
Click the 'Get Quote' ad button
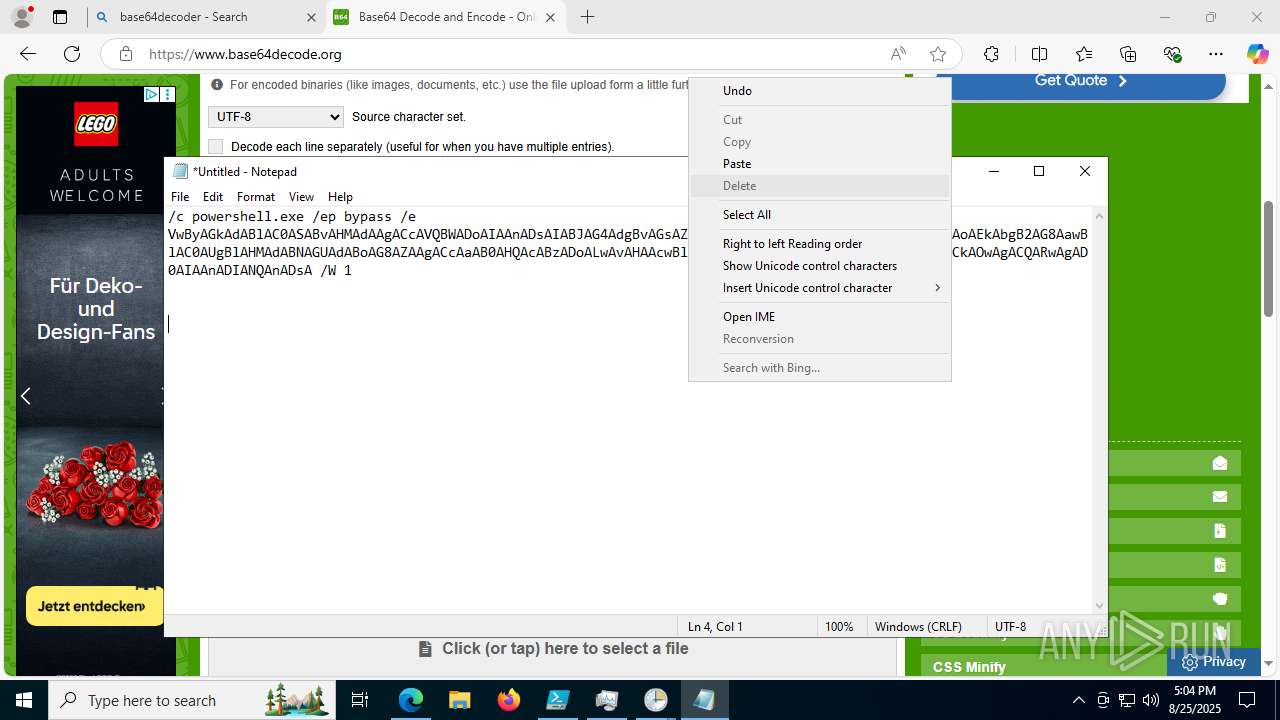pos(1081,81)
